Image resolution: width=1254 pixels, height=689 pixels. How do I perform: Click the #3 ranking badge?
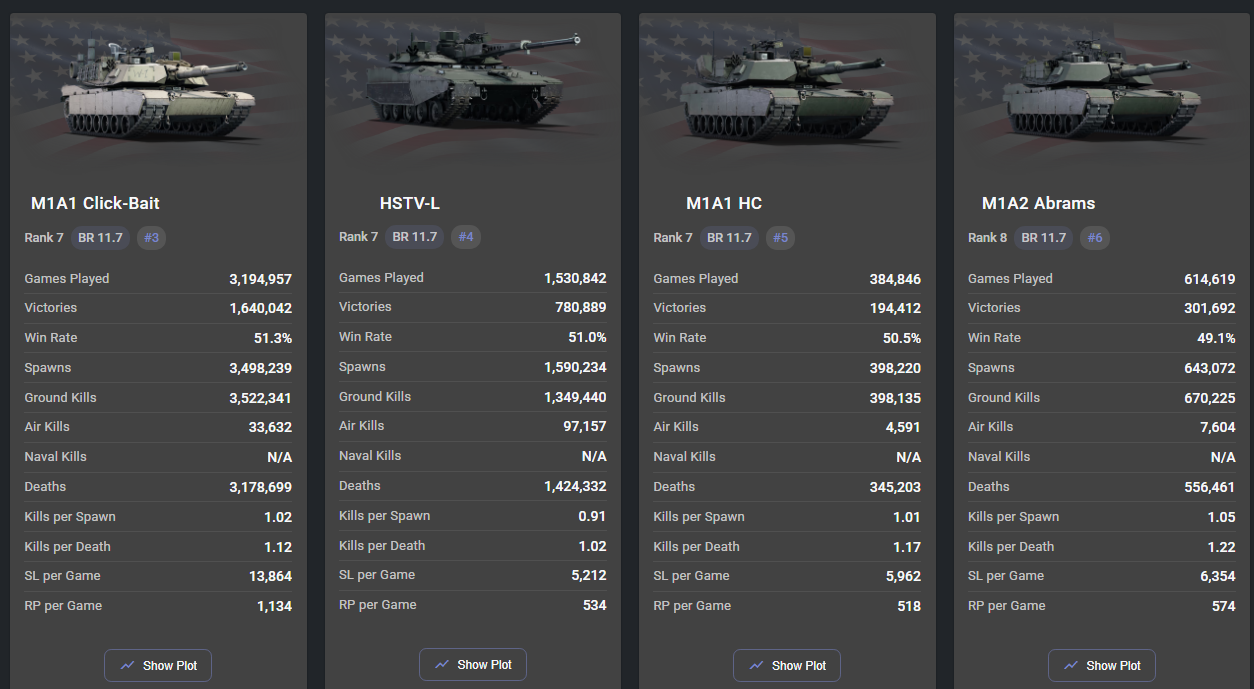click(152, 238)
